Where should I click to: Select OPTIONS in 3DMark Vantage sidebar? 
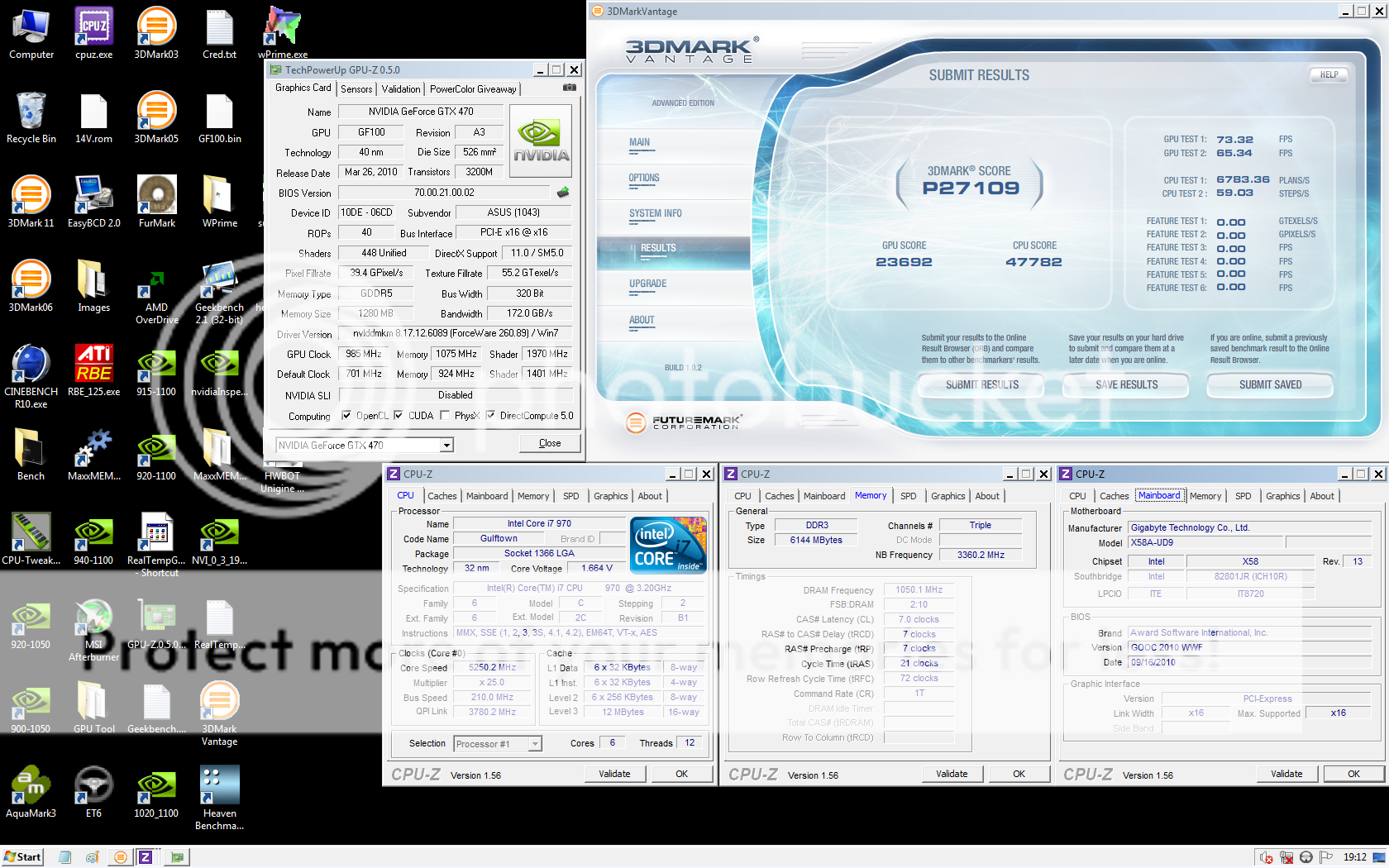644,179
